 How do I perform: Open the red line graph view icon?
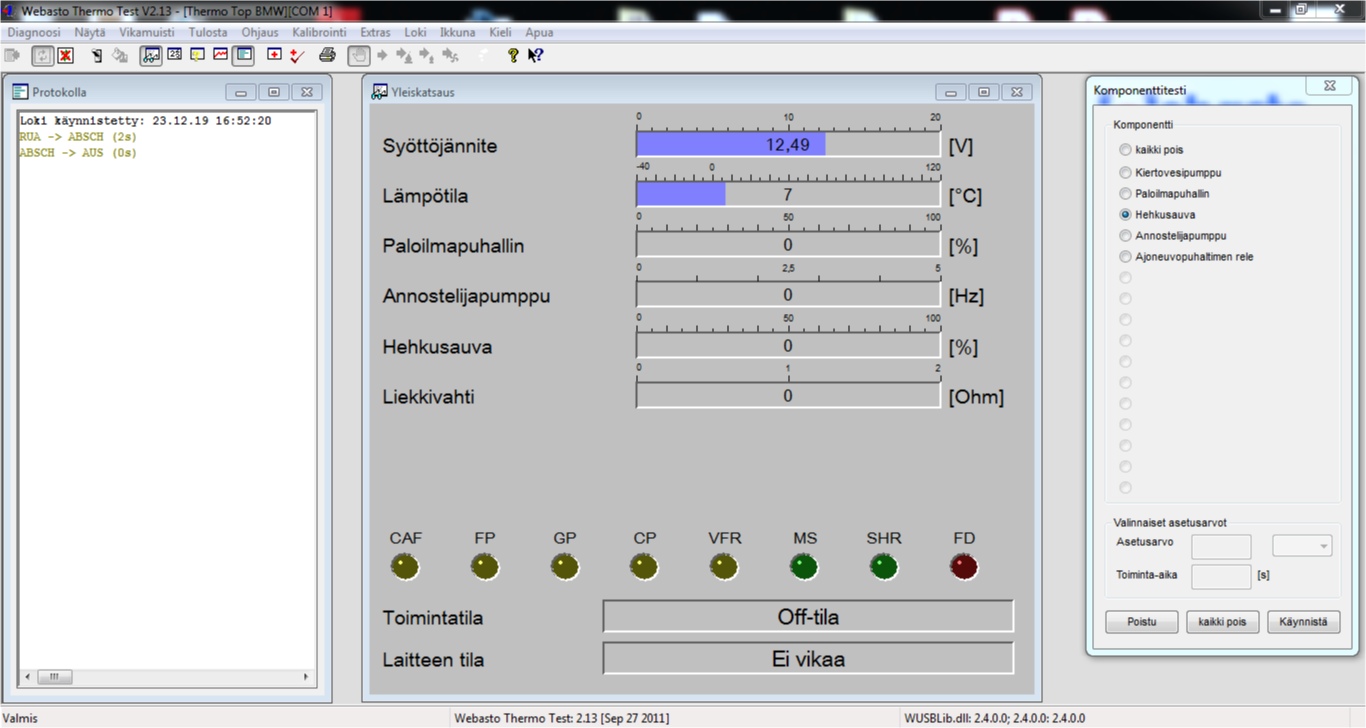click(x=220, y=56)
